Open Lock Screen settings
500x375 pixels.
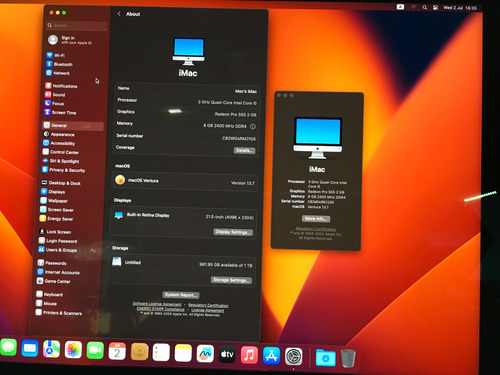(55, 232)
